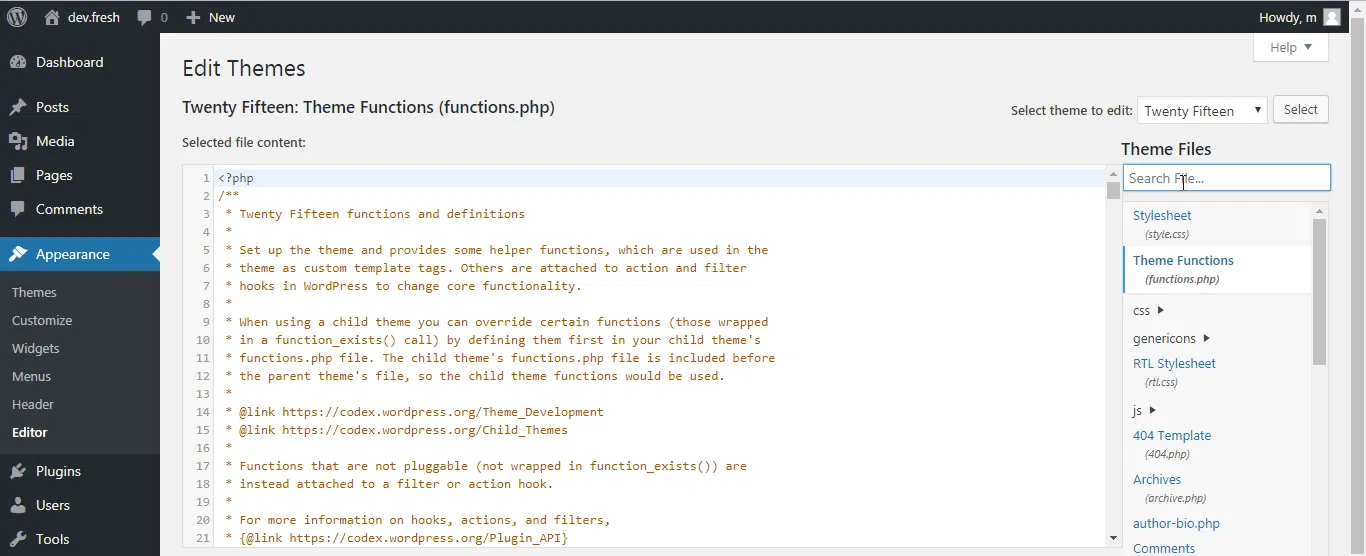Viewport: 1366px width, 556px height.
Task: Click line number 1 in the editor gutter
Action: click(205, 178)
